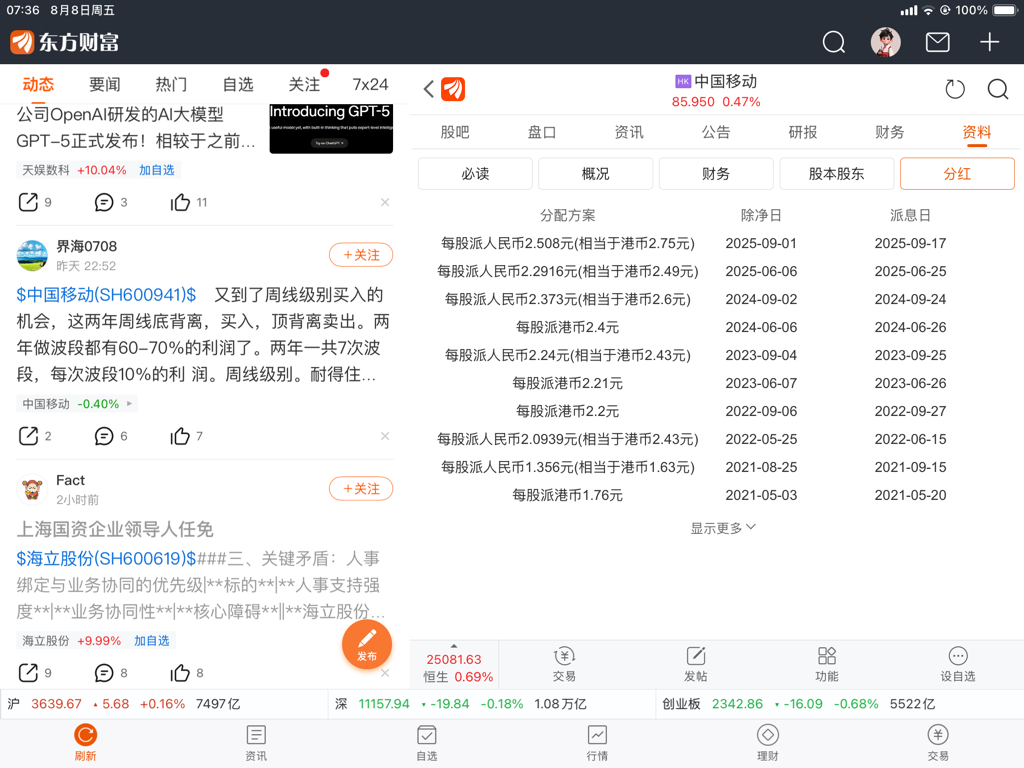
Task: Open user profile avatar
Action: [x=886, y=42]
